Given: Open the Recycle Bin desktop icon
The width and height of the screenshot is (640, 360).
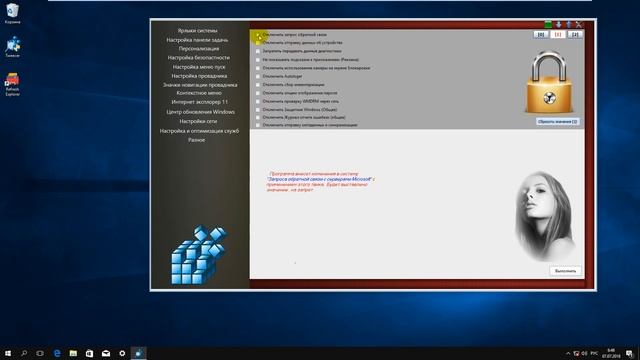Looking at the screenshot, I should 12,13.
